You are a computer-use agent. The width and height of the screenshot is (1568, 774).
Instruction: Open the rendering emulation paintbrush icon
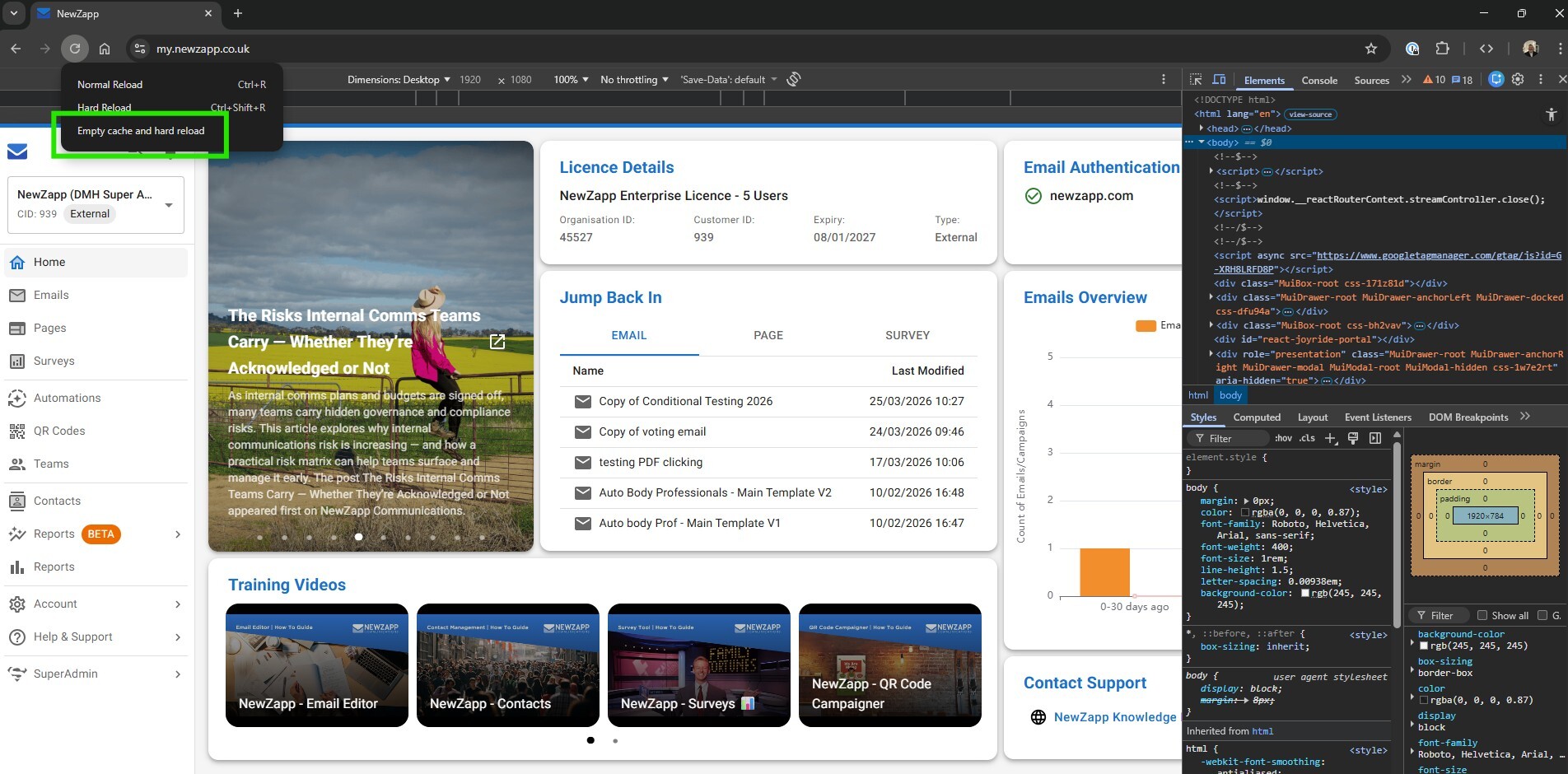[x=1353, y=439]
